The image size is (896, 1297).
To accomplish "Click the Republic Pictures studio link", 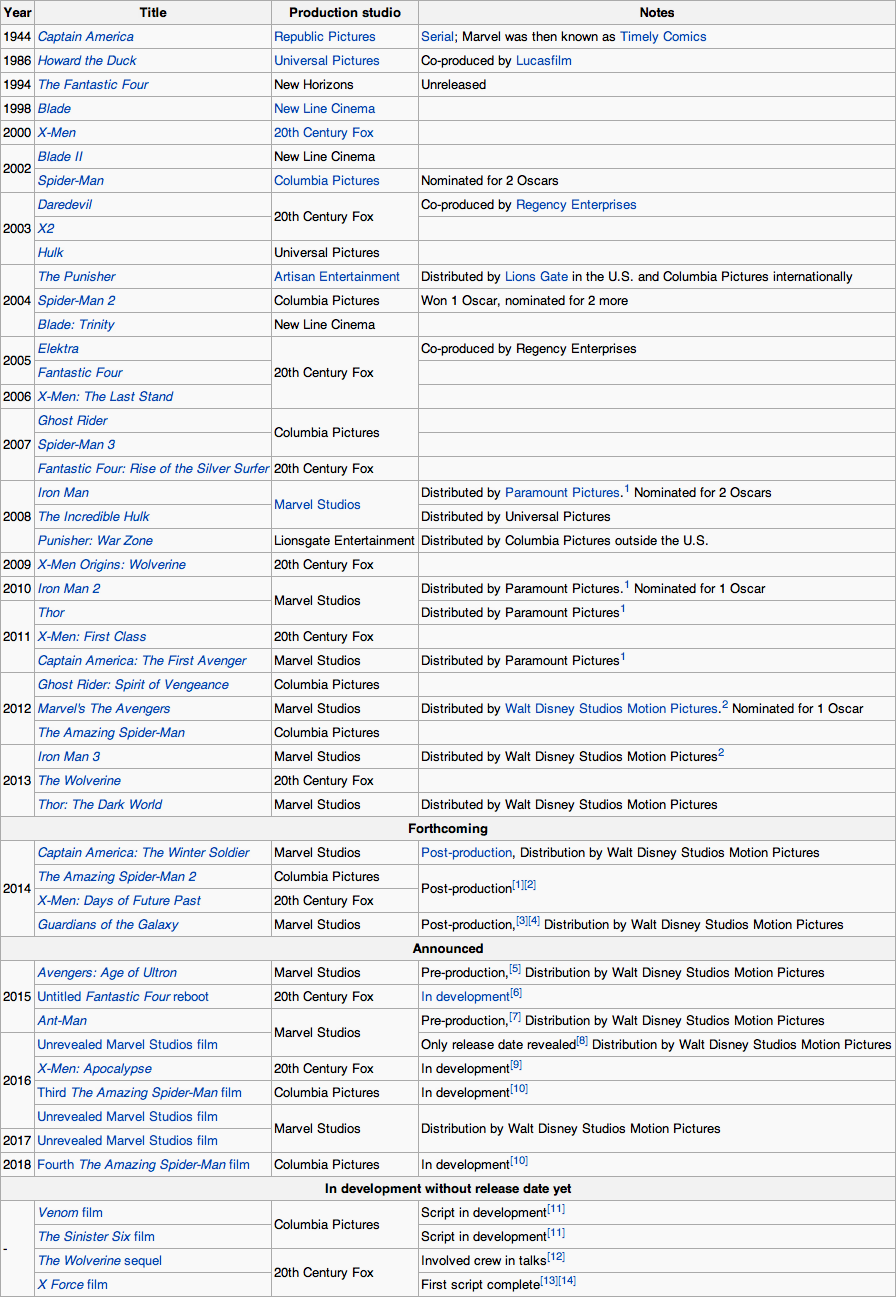I will [324, 37].
